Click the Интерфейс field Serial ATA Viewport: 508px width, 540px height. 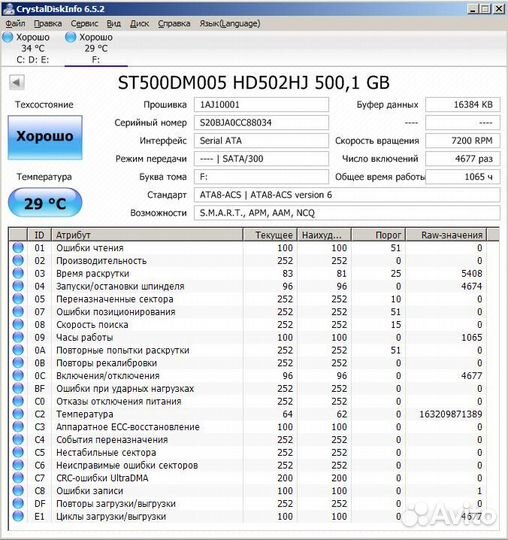pyautogui.click(x=261, y=141)
